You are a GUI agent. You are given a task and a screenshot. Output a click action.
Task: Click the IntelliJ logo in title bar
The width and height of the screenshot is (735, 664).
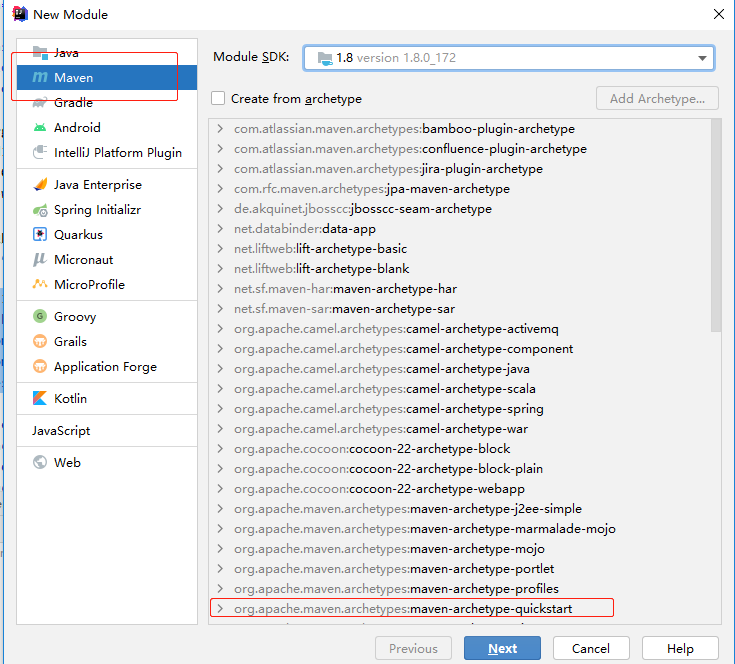tap(20, 14)
